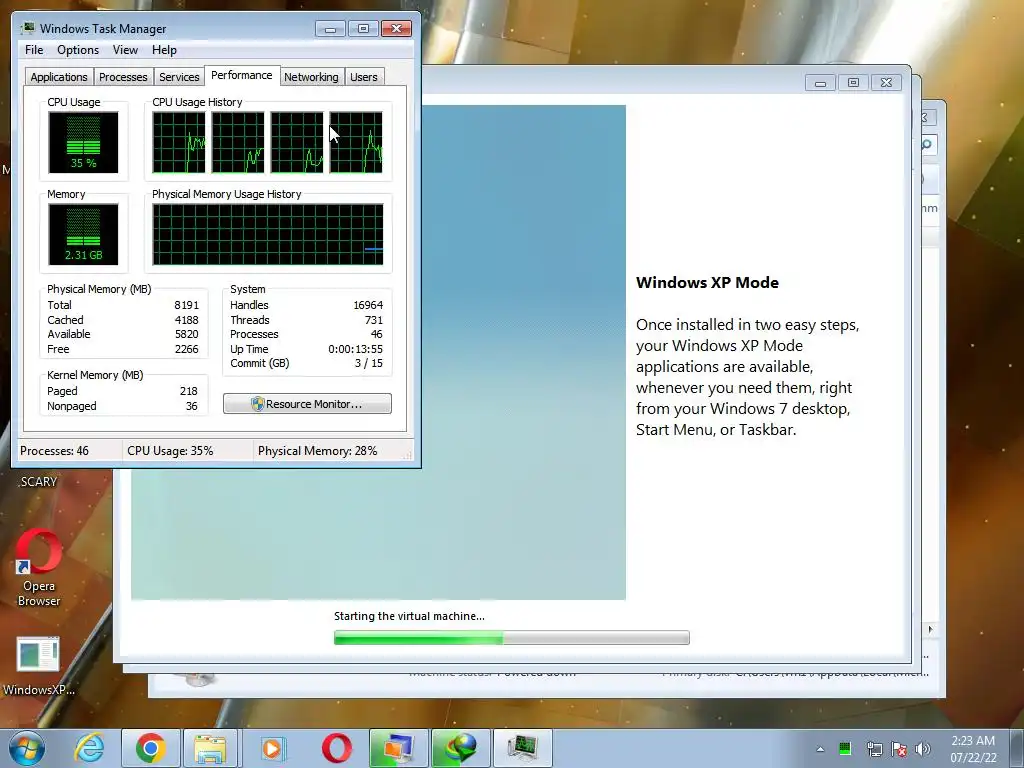
Task: Open the network status tray icon
Action: coord(874,749)
